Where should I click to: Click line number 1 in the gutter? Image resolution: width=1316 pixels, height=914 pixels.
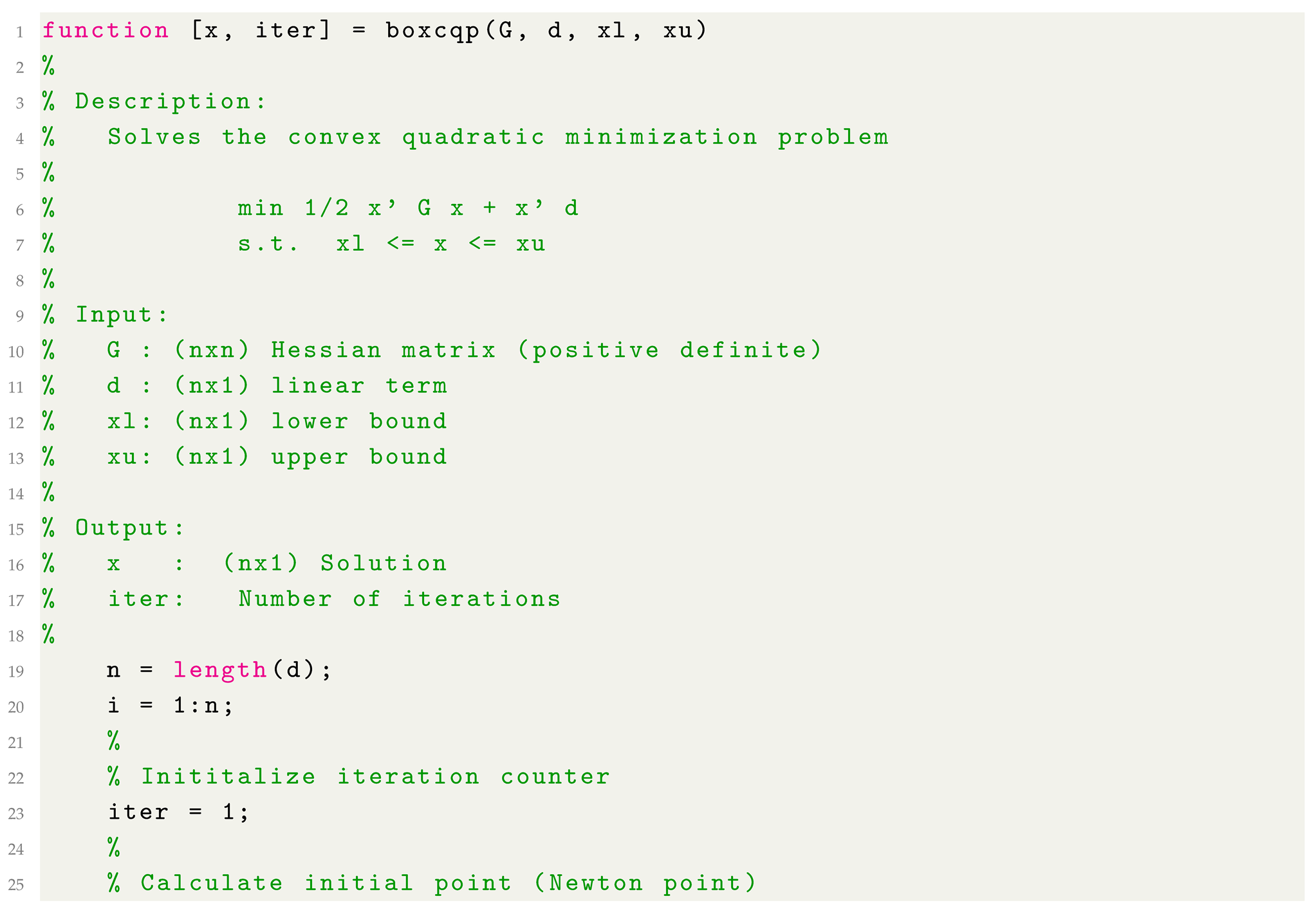tap(20, 32)
